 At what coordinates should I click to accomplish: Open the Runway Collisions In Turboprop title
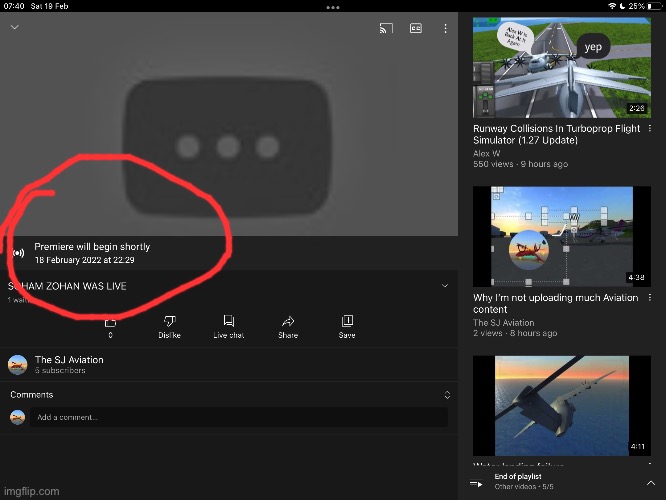point(556,134)
